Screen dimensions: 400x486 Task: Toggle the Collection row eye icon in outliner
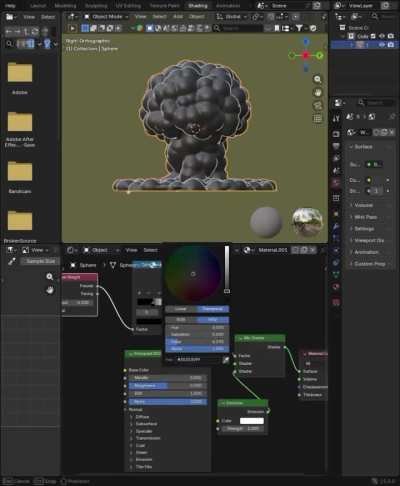(382, 36)
